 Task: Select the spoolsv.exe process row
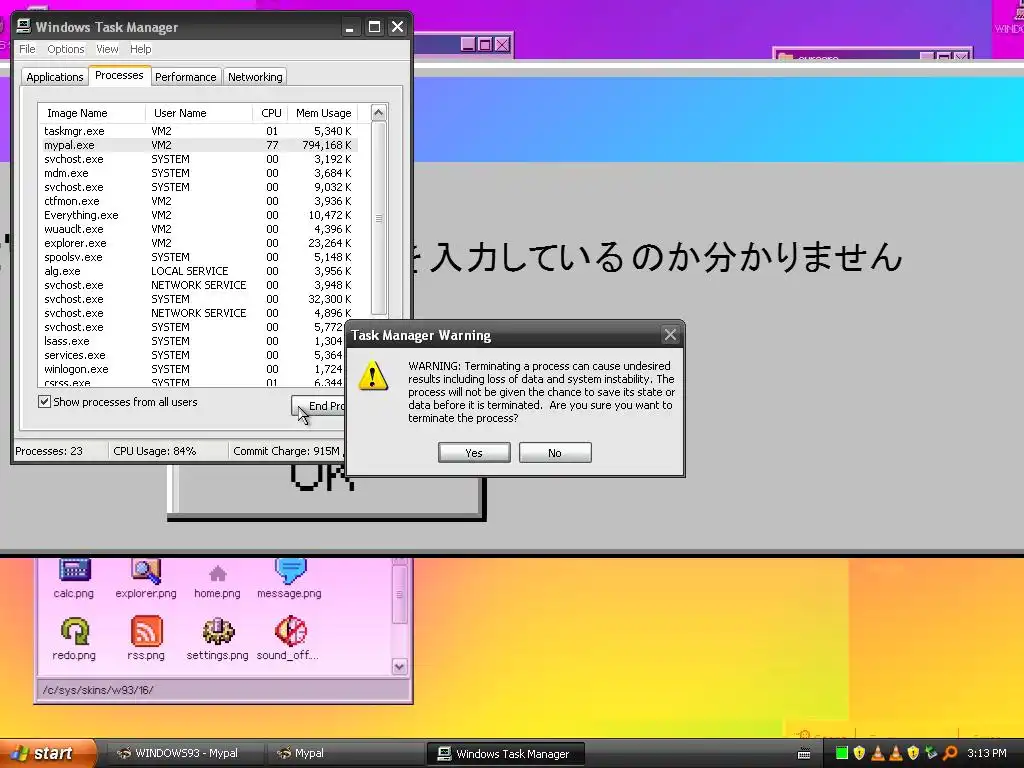(198, 257)
